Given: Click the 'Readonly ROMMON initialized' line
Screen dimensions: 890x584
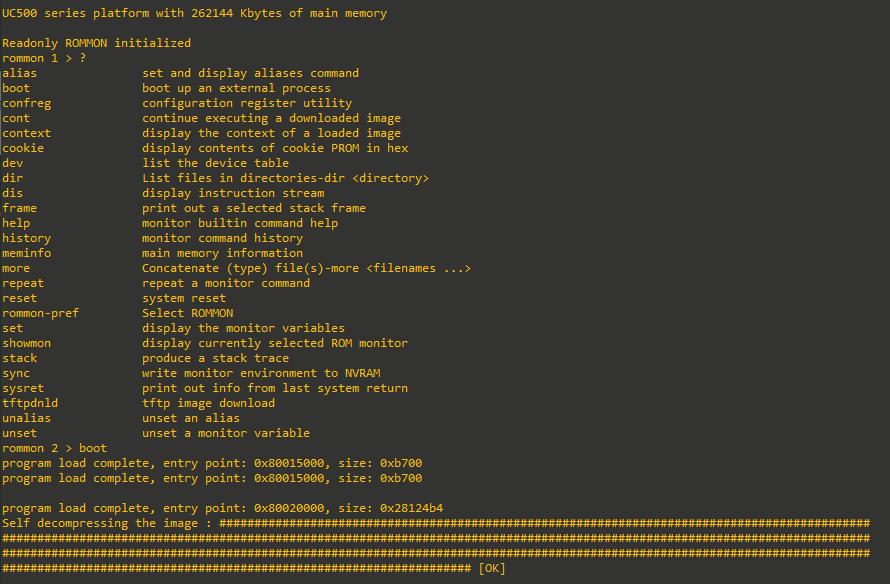Looking at the screenshot, I should pos(96,43).
